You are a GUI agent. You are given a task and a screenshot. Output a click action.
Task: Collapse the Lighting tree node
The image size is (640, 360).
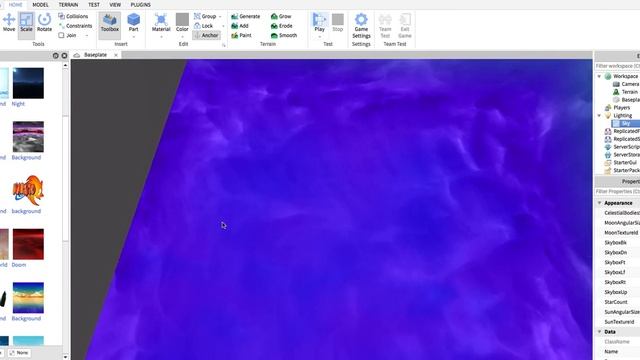599,116
